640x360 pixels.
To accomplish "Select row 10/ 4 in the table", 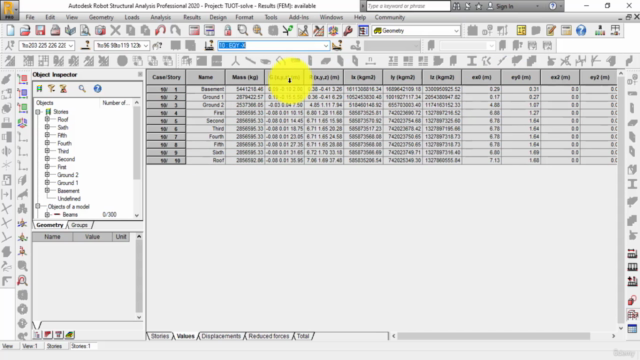I will pos(166,113).
